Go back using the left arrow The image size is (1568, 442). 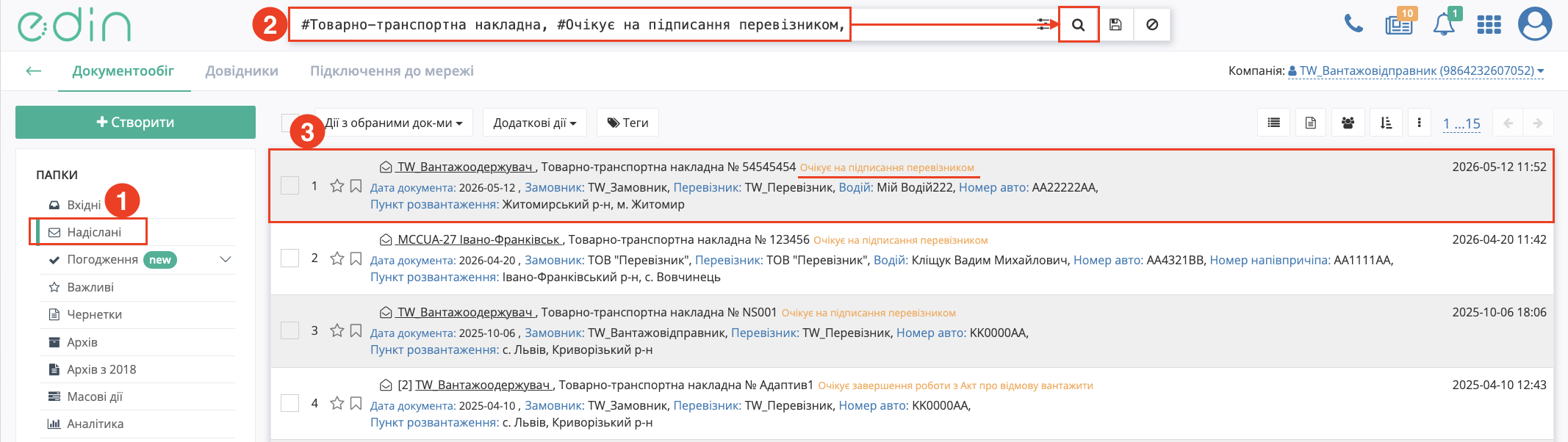[x=33, y=71]
